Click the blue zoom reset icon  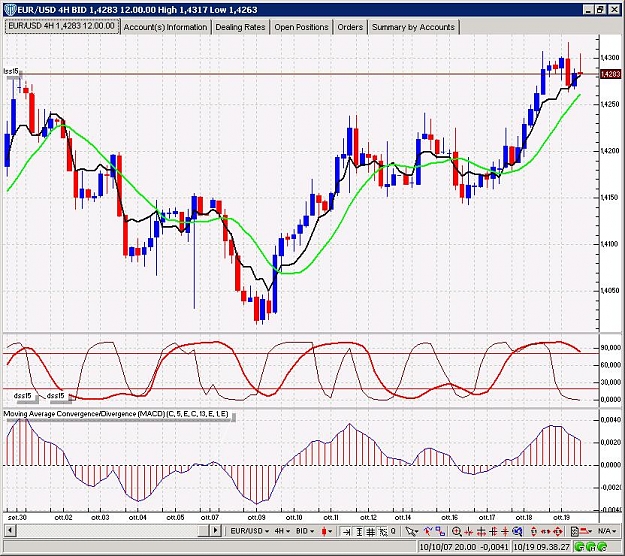pos(517,532)
